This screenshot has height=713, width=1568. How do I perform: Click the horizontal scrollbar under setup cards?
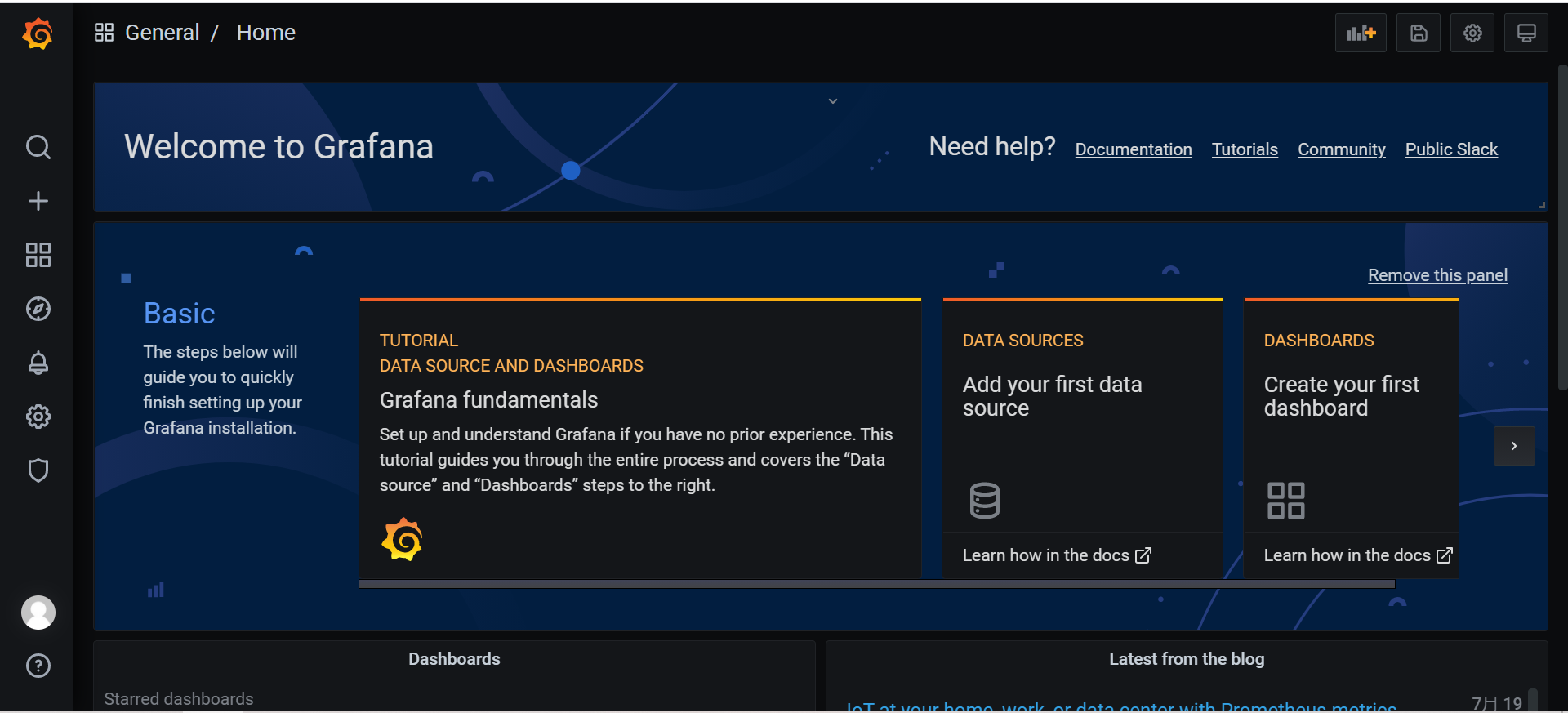tap(877, 584)
